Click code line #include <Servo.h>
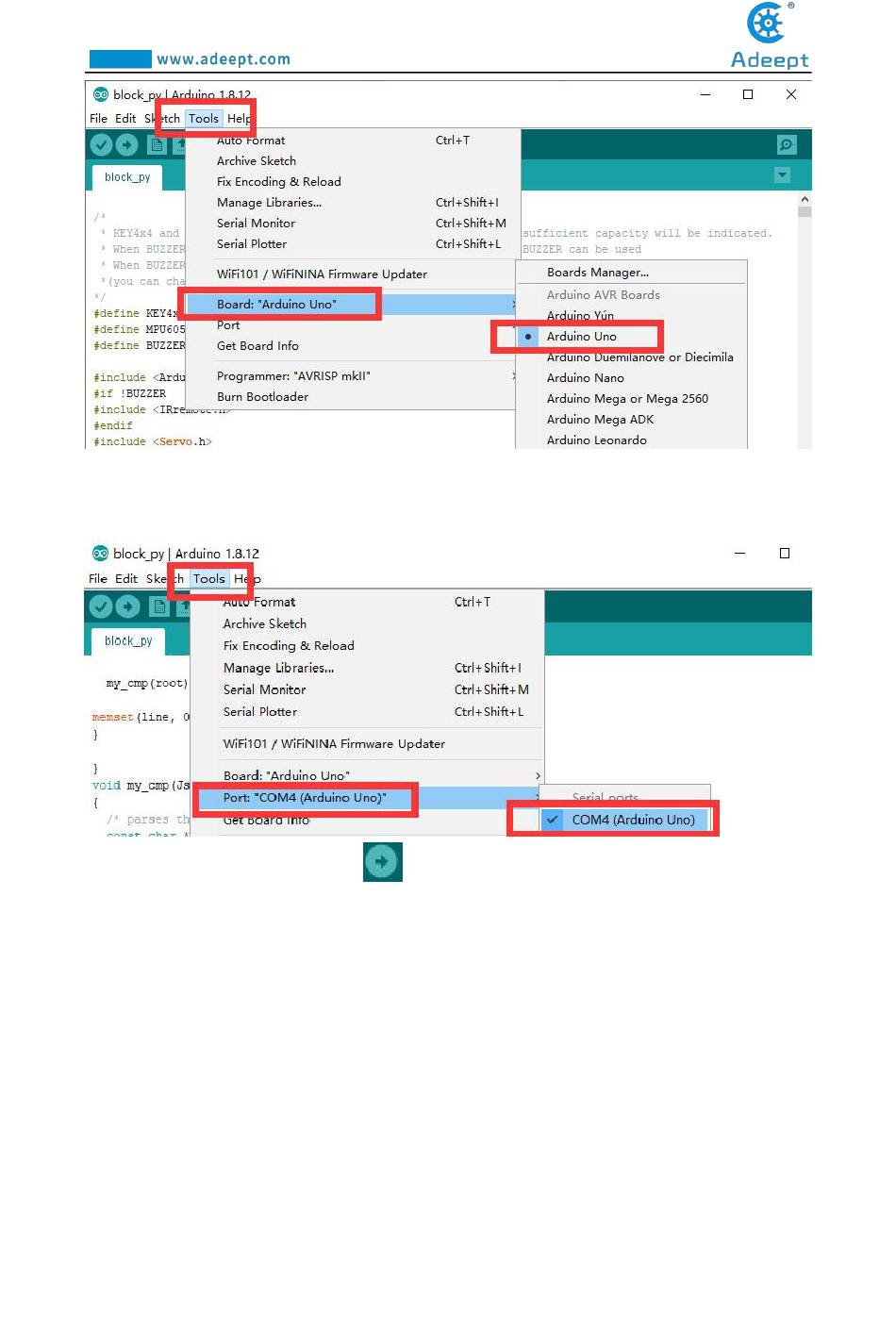Screen dimensions: 896x1328 click(153, 441)
